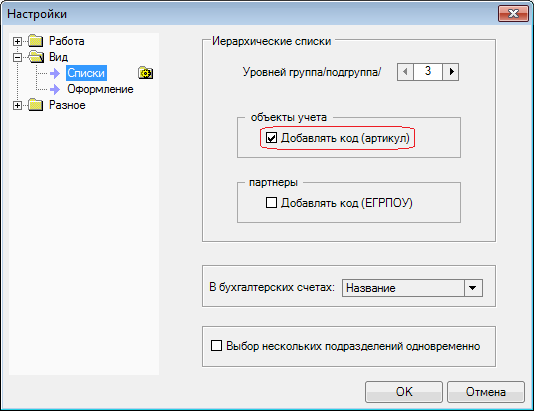Select the Оформление tree item
The height and width of the screenshot is (411, 534).
click(x=100, y=89)
